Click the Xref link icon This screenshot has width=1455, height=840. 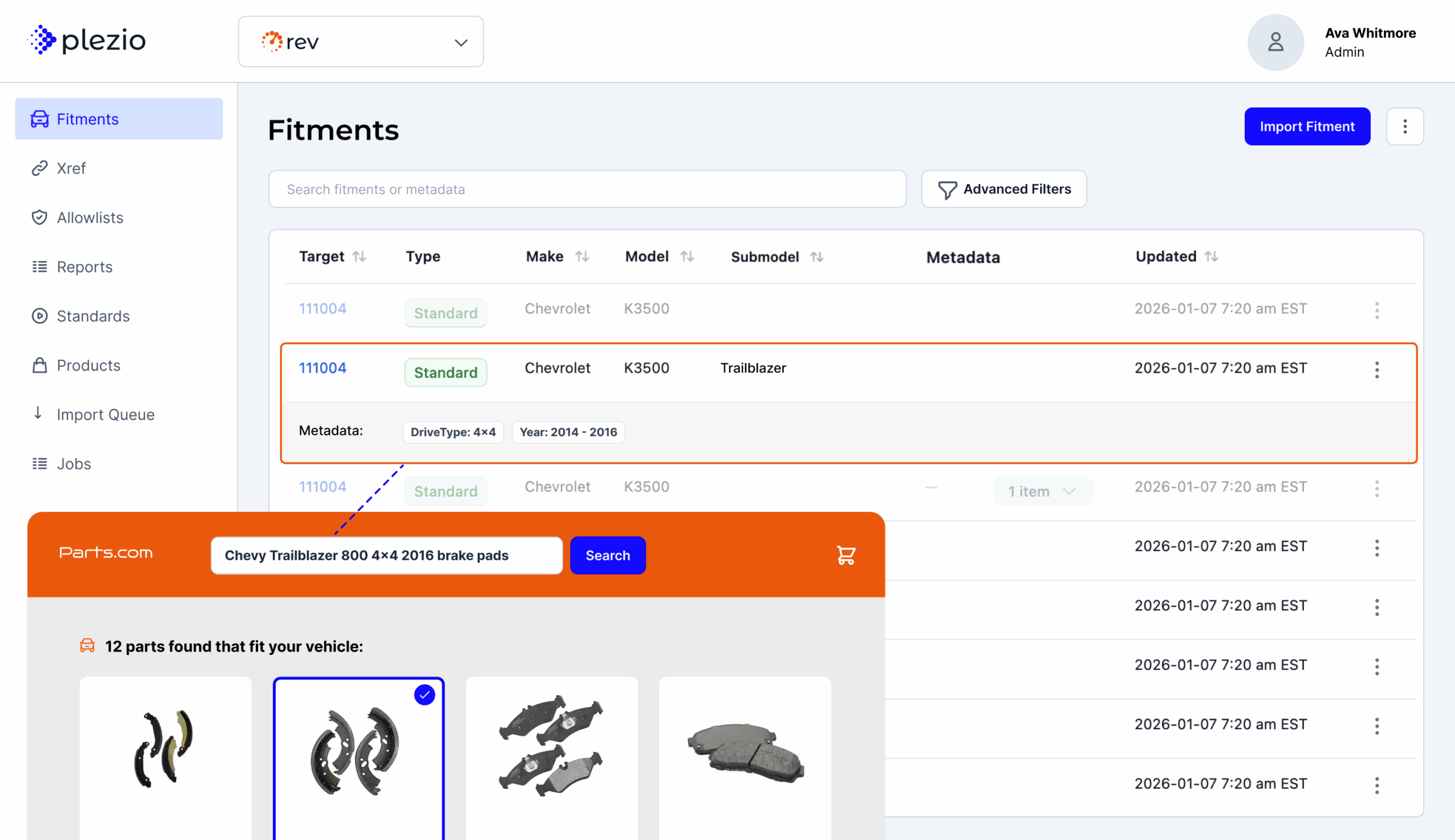click(39, 168)
